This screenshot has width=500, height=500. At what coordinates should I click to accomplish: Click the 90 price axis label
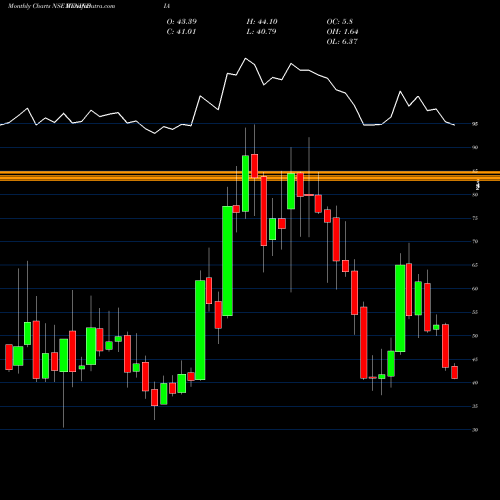[475, 147]
